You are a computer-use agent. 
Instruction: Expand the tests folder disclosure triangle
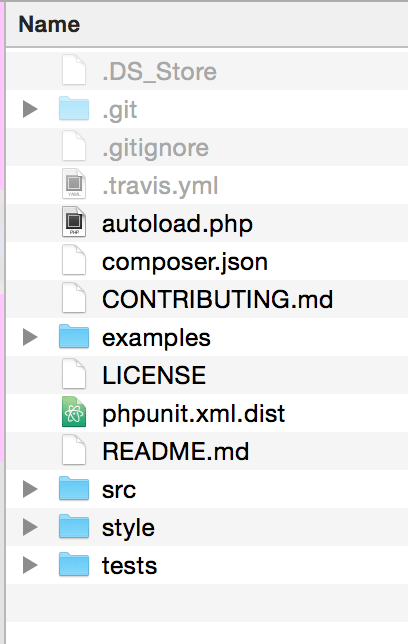(30, 565)
